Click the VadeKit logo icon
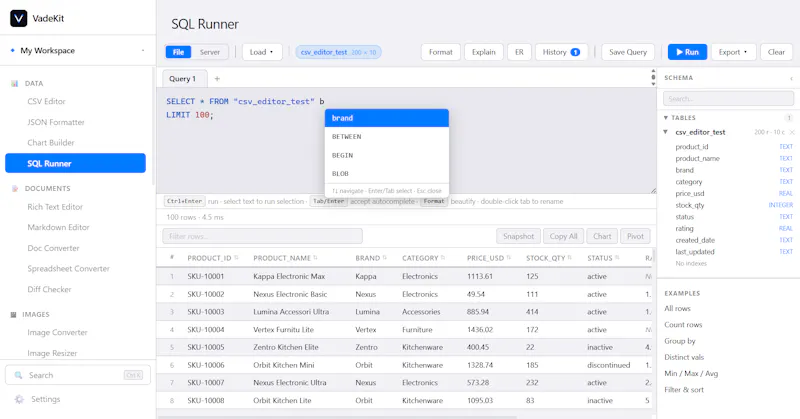This screenshot has width=800, height=419. click(18, 18)
